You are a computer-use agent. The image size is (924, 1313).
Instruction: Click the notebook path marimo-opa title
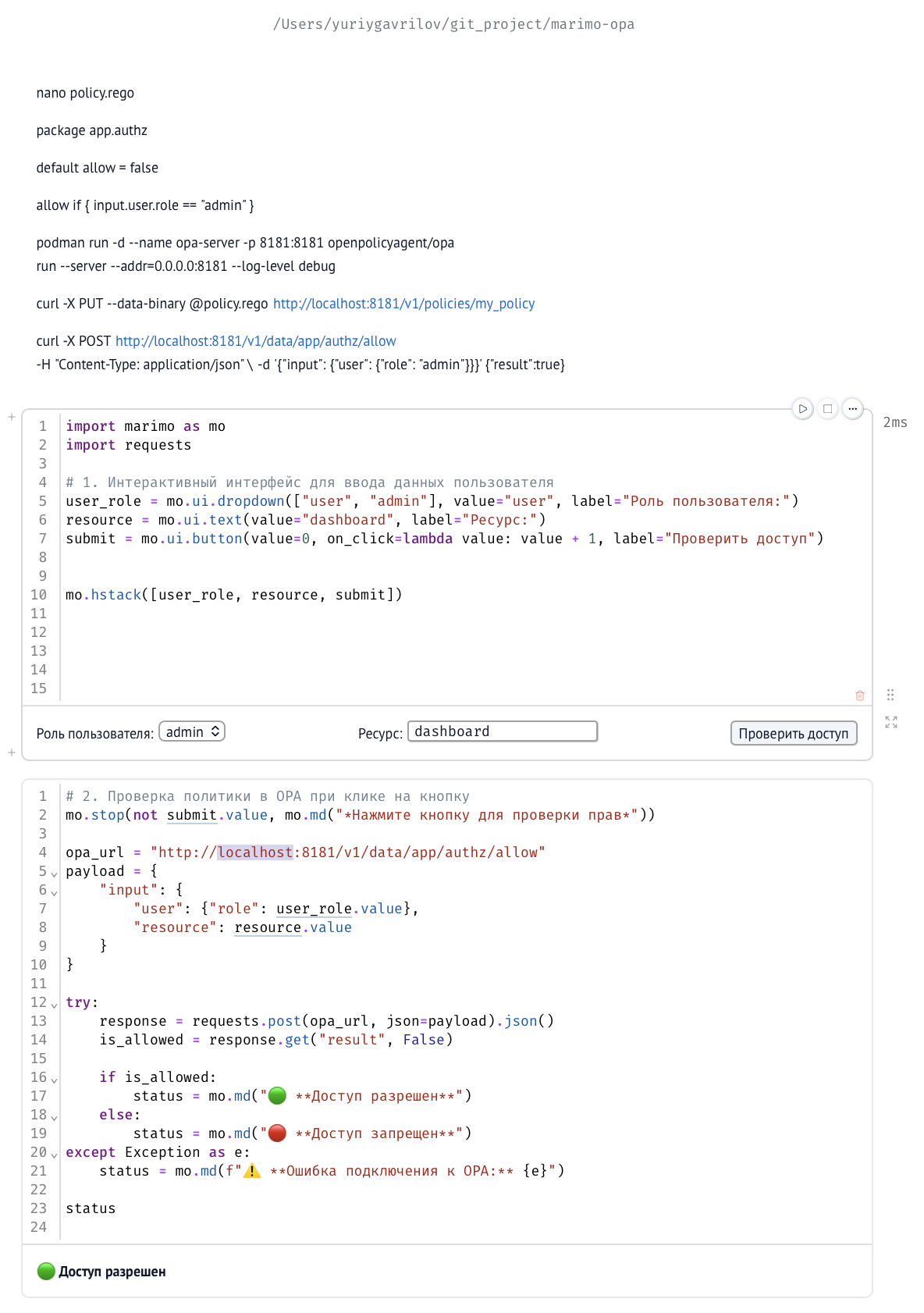453,24
